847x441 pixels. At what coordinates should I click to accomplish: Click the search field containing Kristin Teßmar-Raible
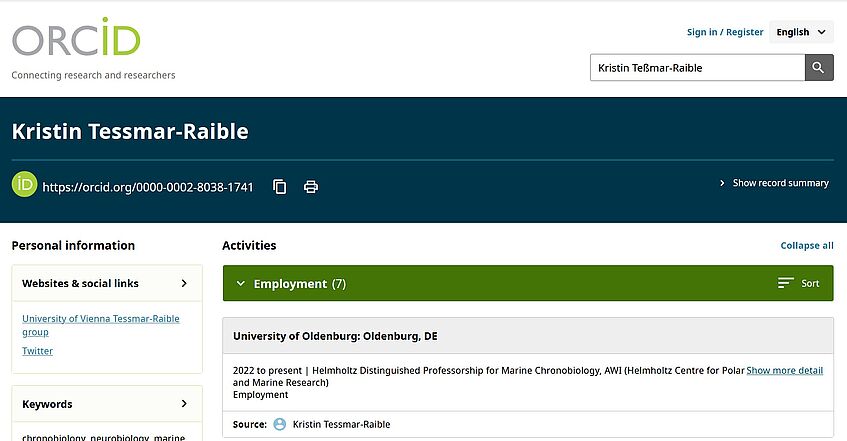point(697,68)
